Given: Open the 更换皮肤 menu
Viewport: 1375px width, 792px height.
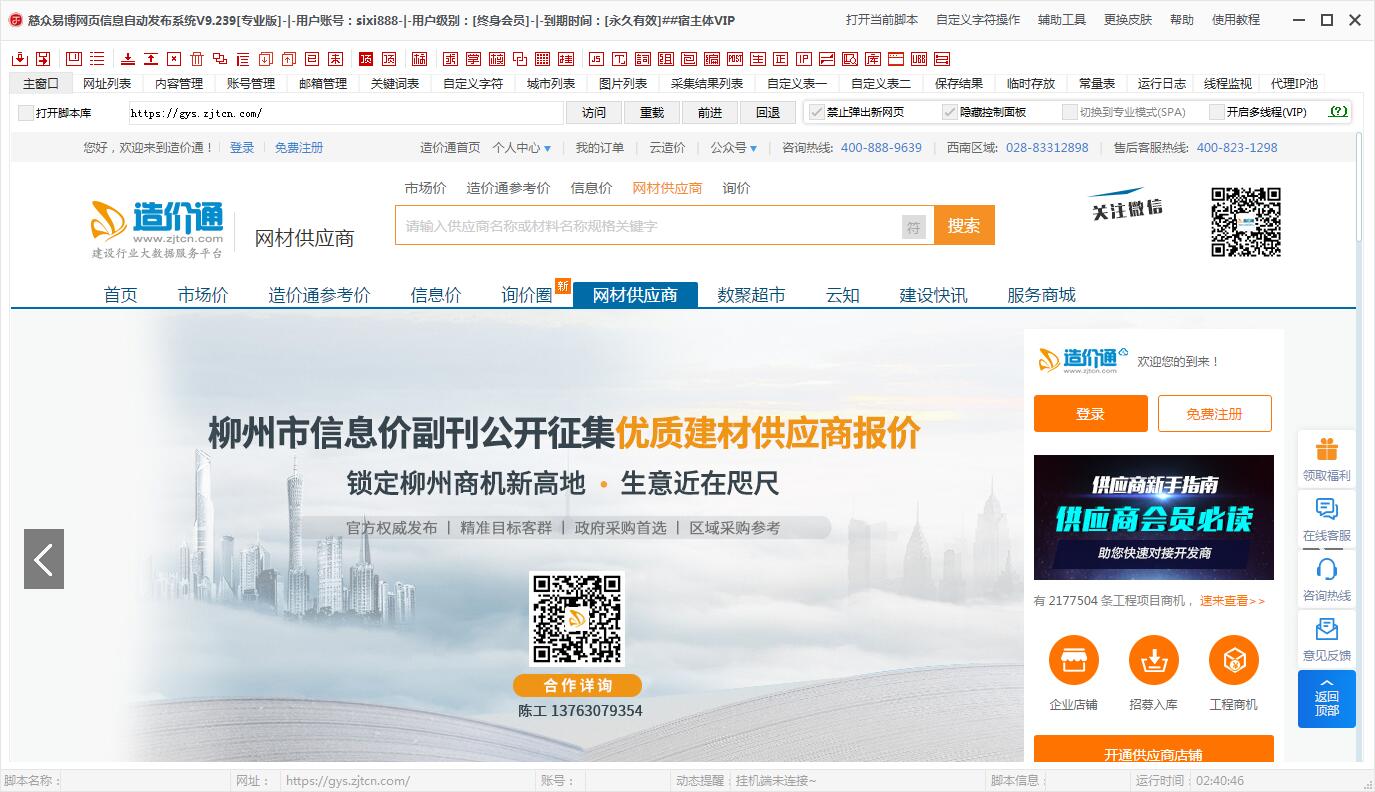Looking at the screenshot, I should coord(1127,19).
